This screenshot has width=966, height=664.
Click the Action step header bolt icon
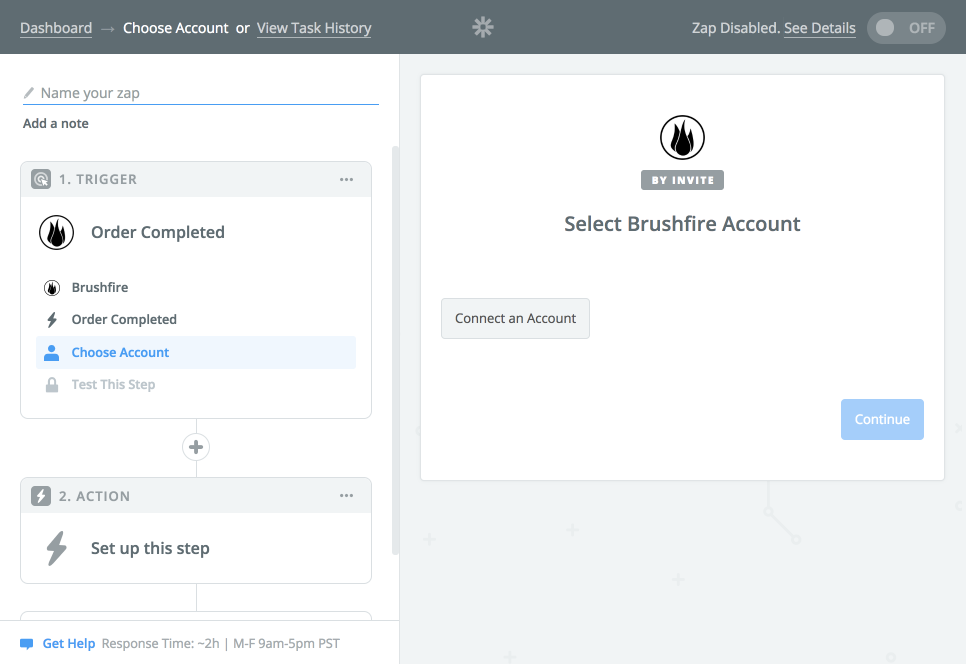tap(41, 496)
